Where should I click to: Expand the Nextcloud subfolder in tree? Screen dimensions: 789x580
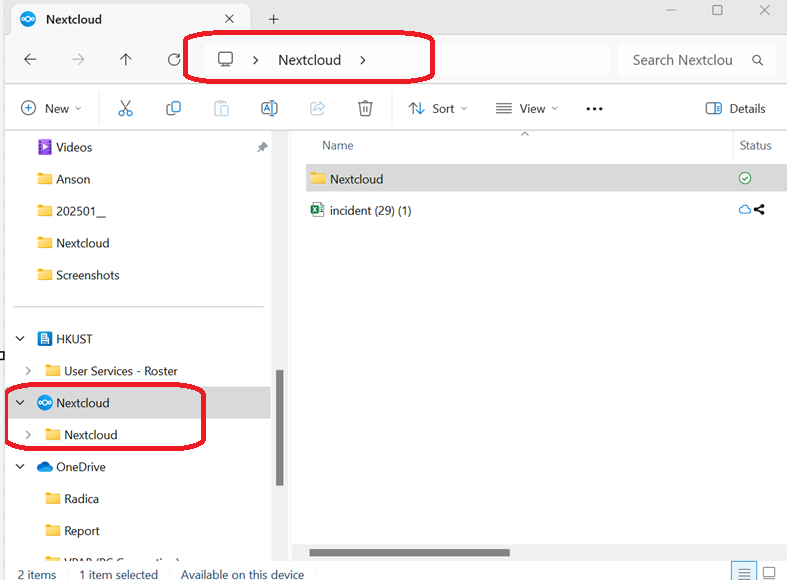click(x=28, y=435)
